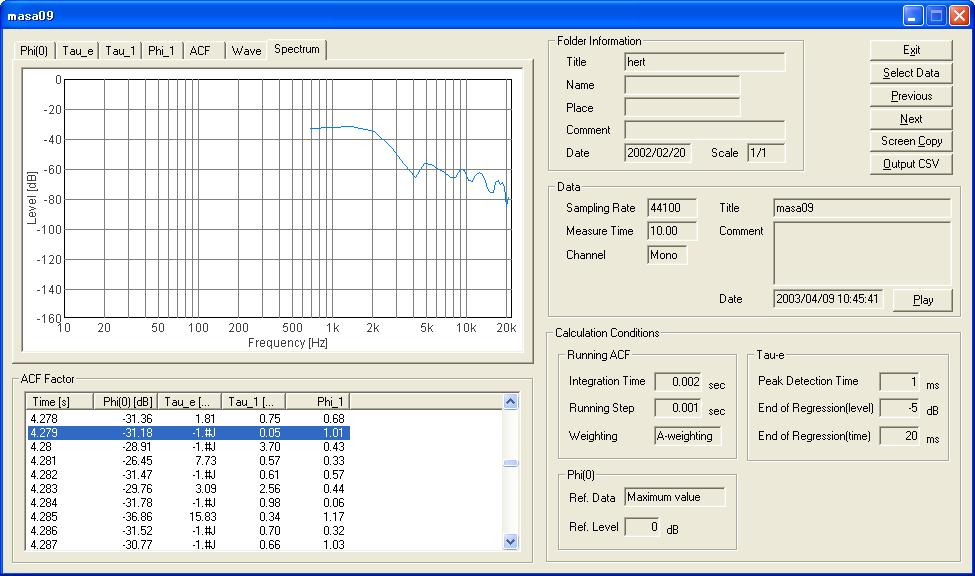975x576 pixels.
Task: Select the row at time 4.278
Action: tap(188, 419)
